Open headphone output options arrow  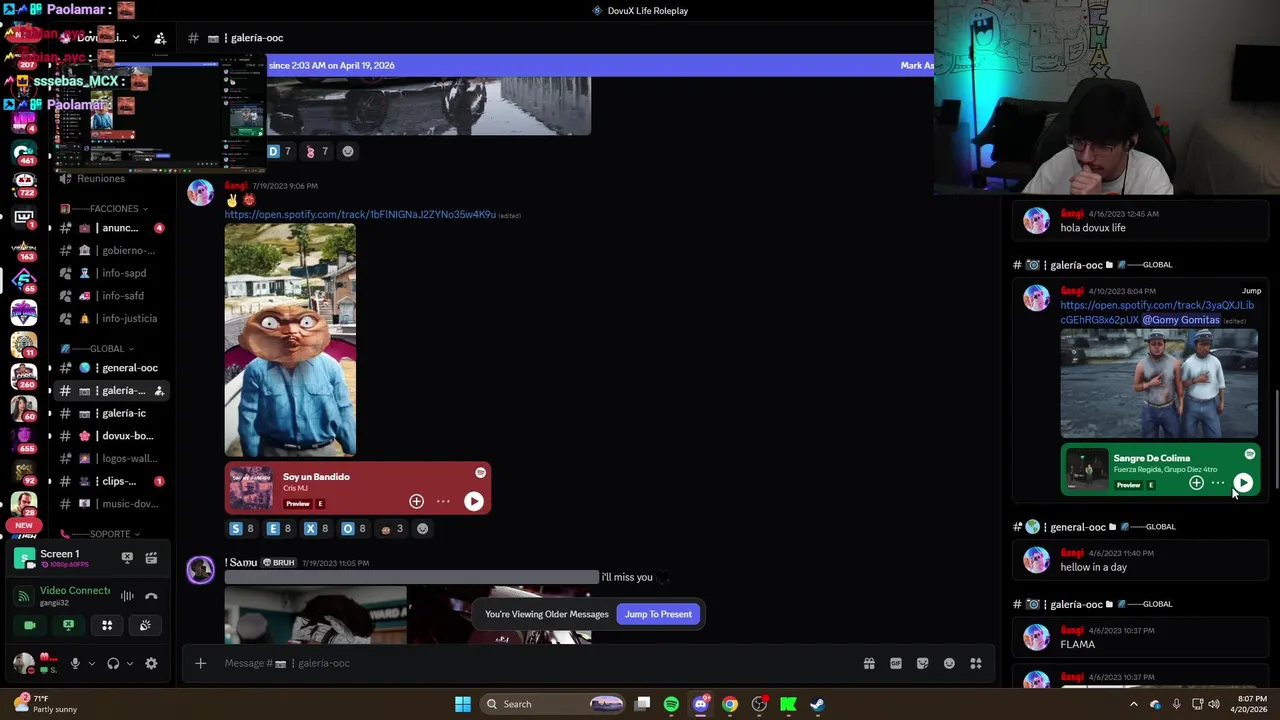(129, 663)
